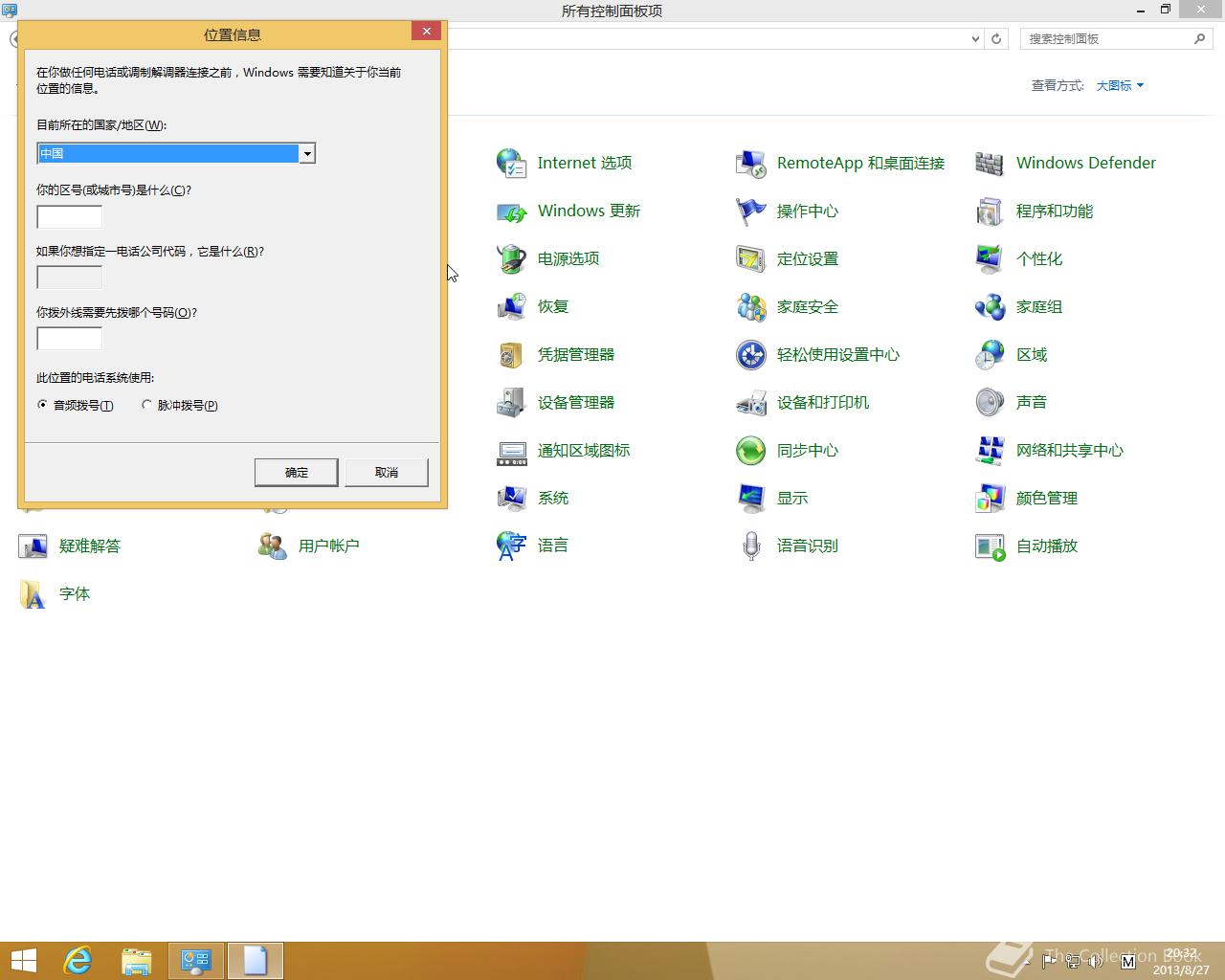This screenshot has width=1225, height=980.
Task: Open 电源选项 battery icon
Action: pos(512,258)
